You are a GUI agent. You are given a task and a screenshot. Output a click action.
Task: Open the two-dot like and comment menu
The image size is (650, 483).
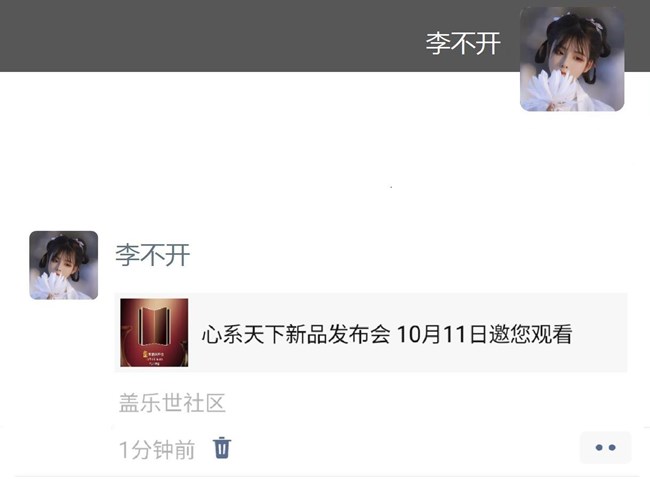click(605, 447)
